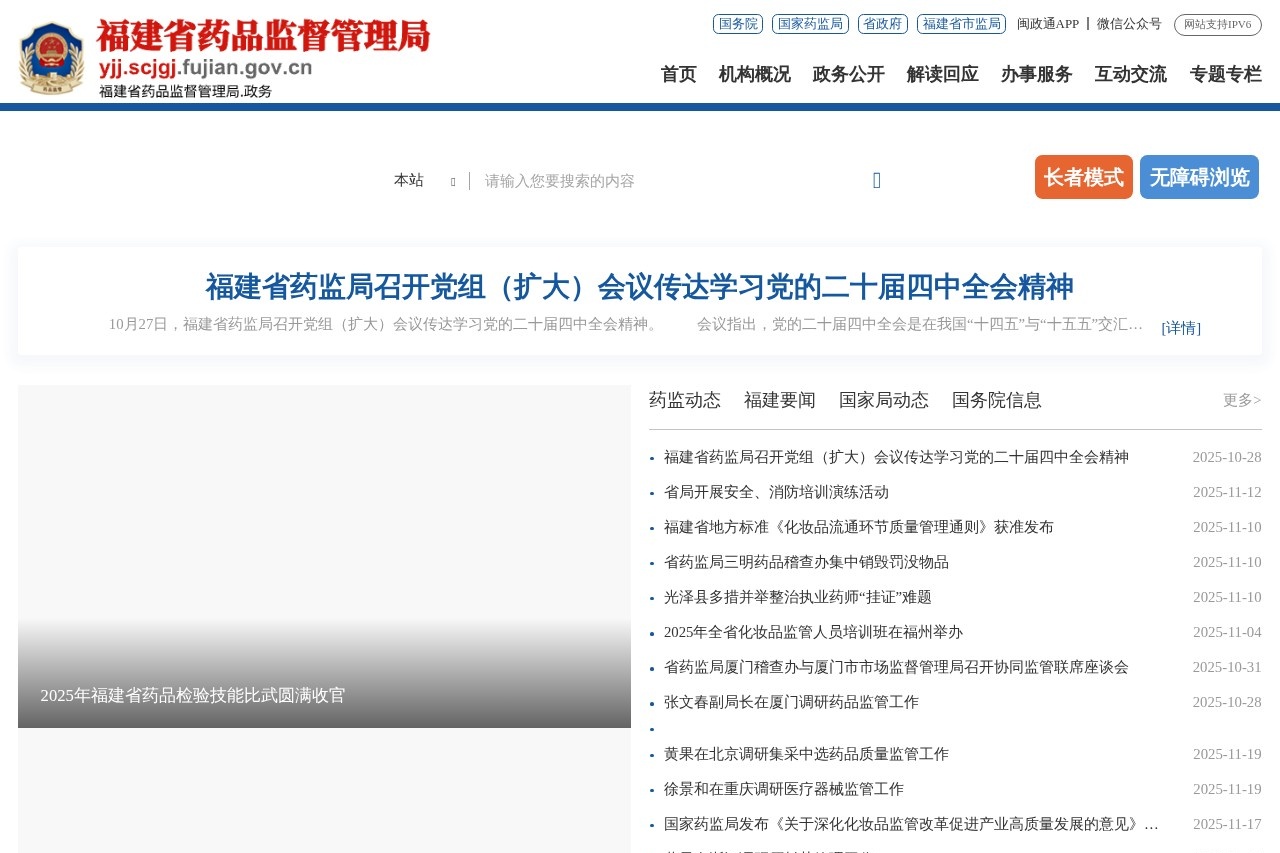
Task: Open 互动交流 menu
Action: tap(1130, 74)
